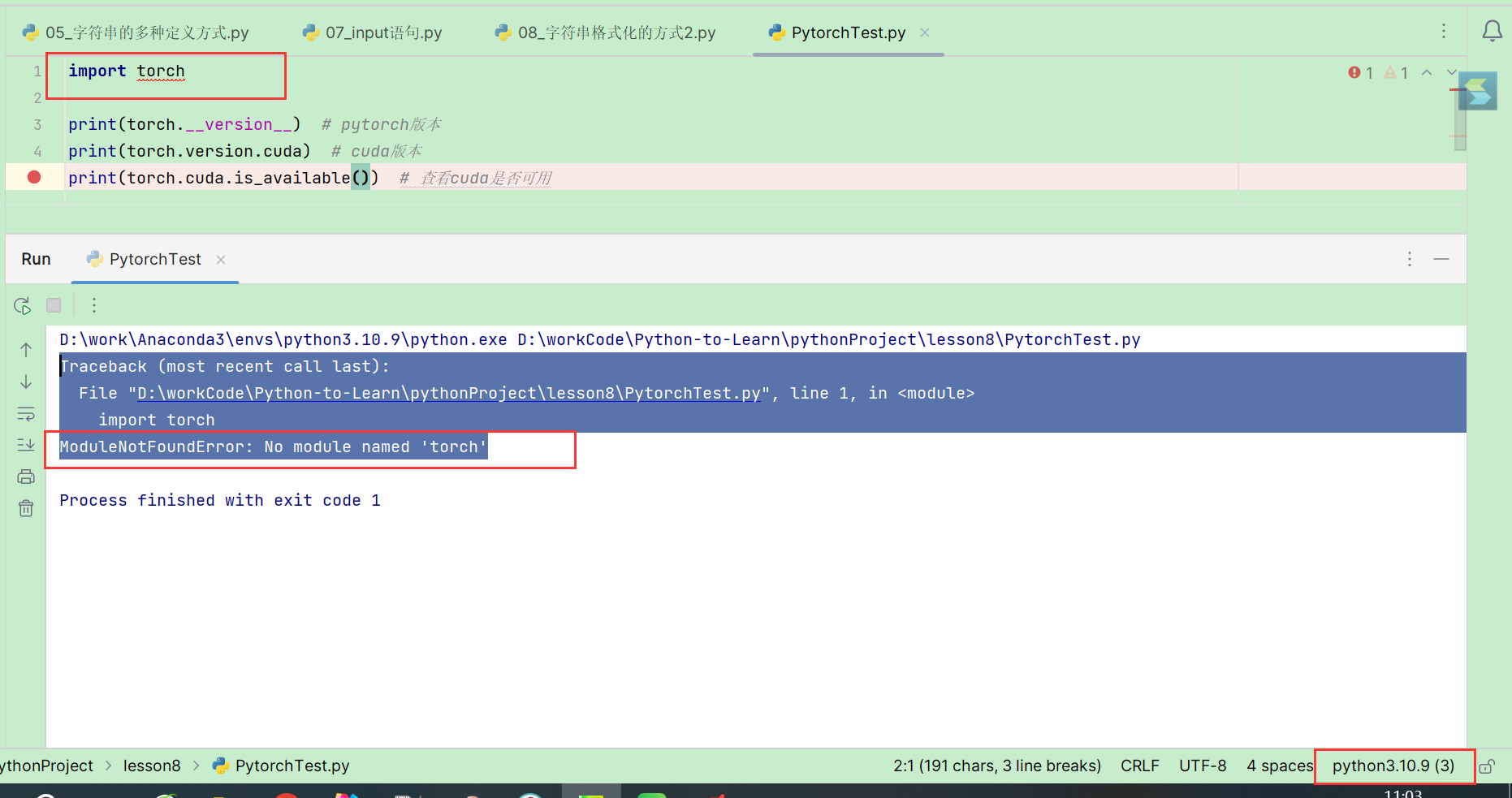The width and height of the screenshot is (1512, 798).
Task: Toggle the breakpoint on line 5
Action: pyautogui.click(x=33, y=176)
